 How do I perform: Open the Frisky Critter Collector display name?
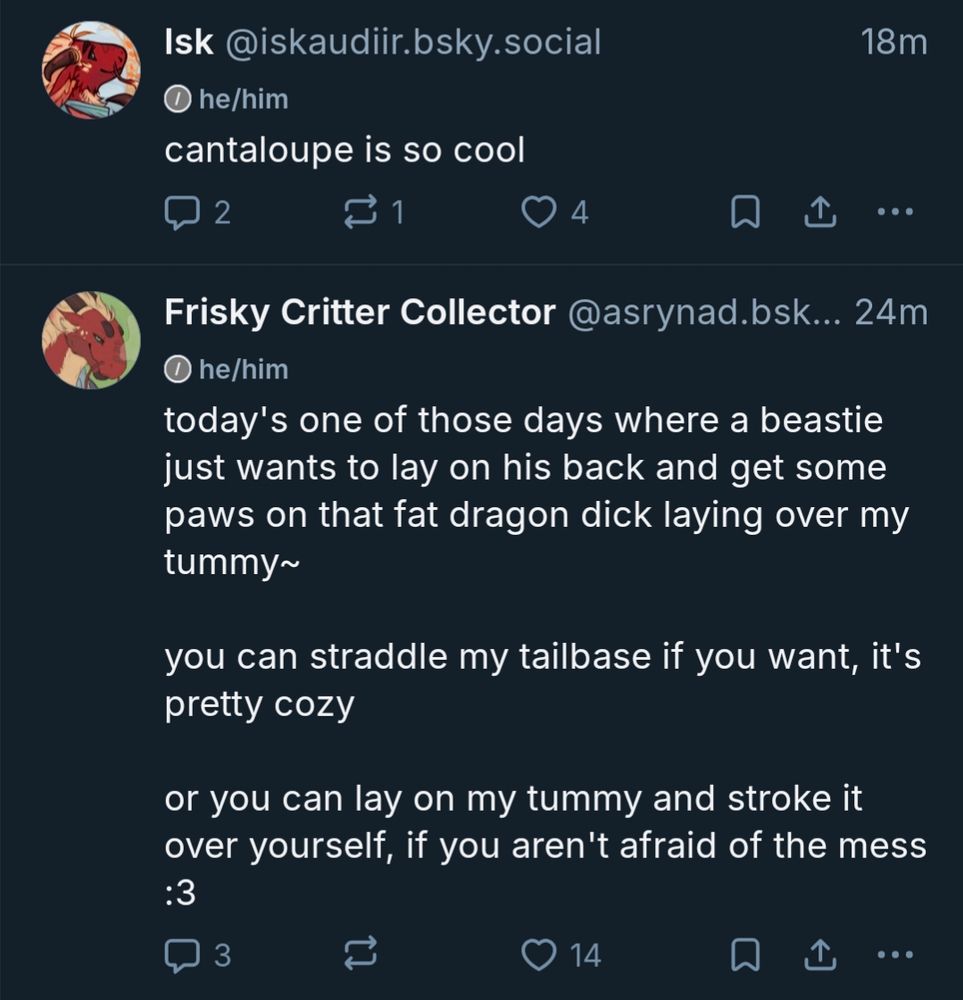point(360,313)
